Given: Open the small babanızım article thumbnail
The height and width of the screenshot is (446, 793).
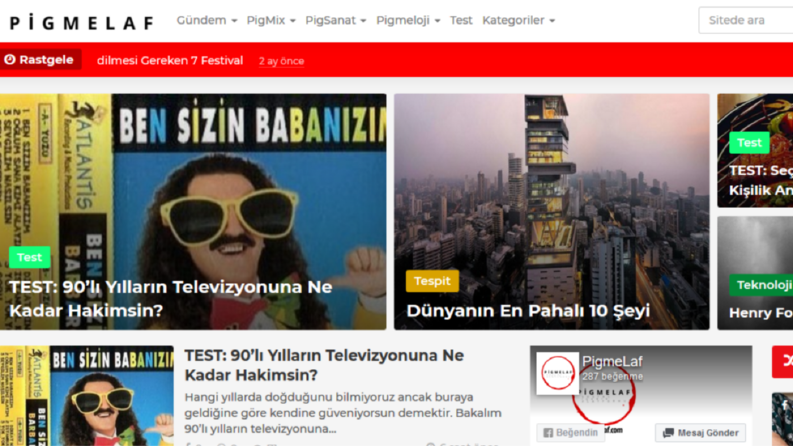Looking at the screenshot, I should point(86,395).
